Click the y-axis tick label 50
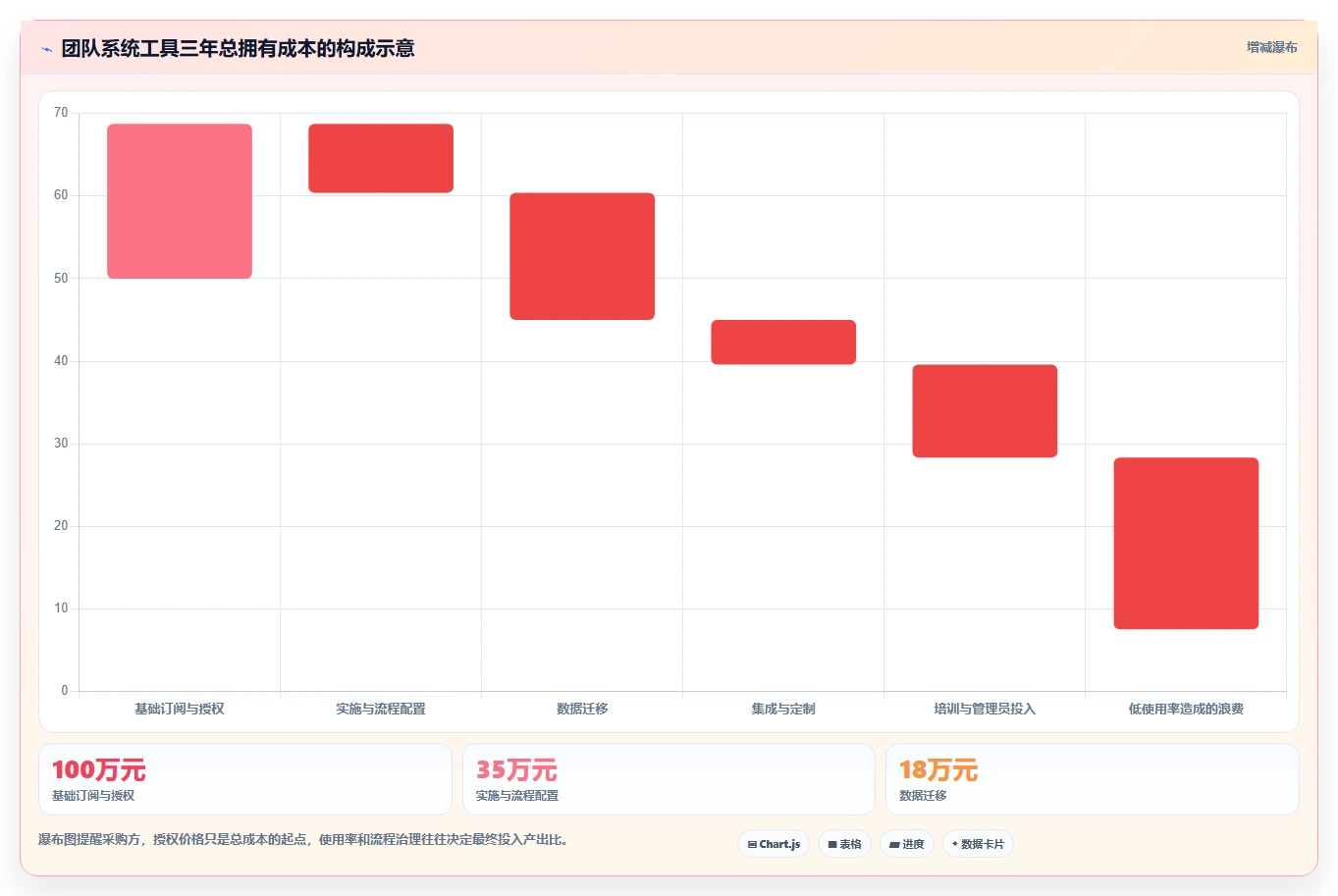The image size is (1338, 896). pos(61,279)
